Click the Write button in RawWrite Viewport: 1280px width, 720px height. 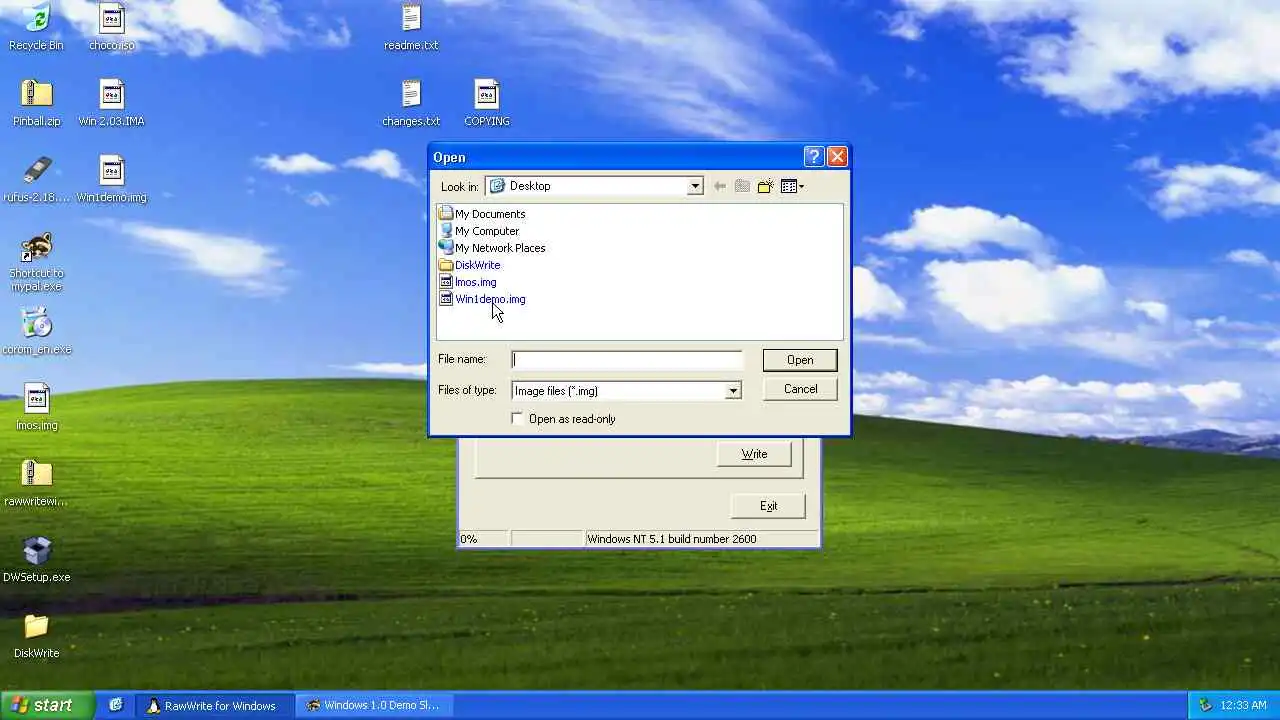754,454
